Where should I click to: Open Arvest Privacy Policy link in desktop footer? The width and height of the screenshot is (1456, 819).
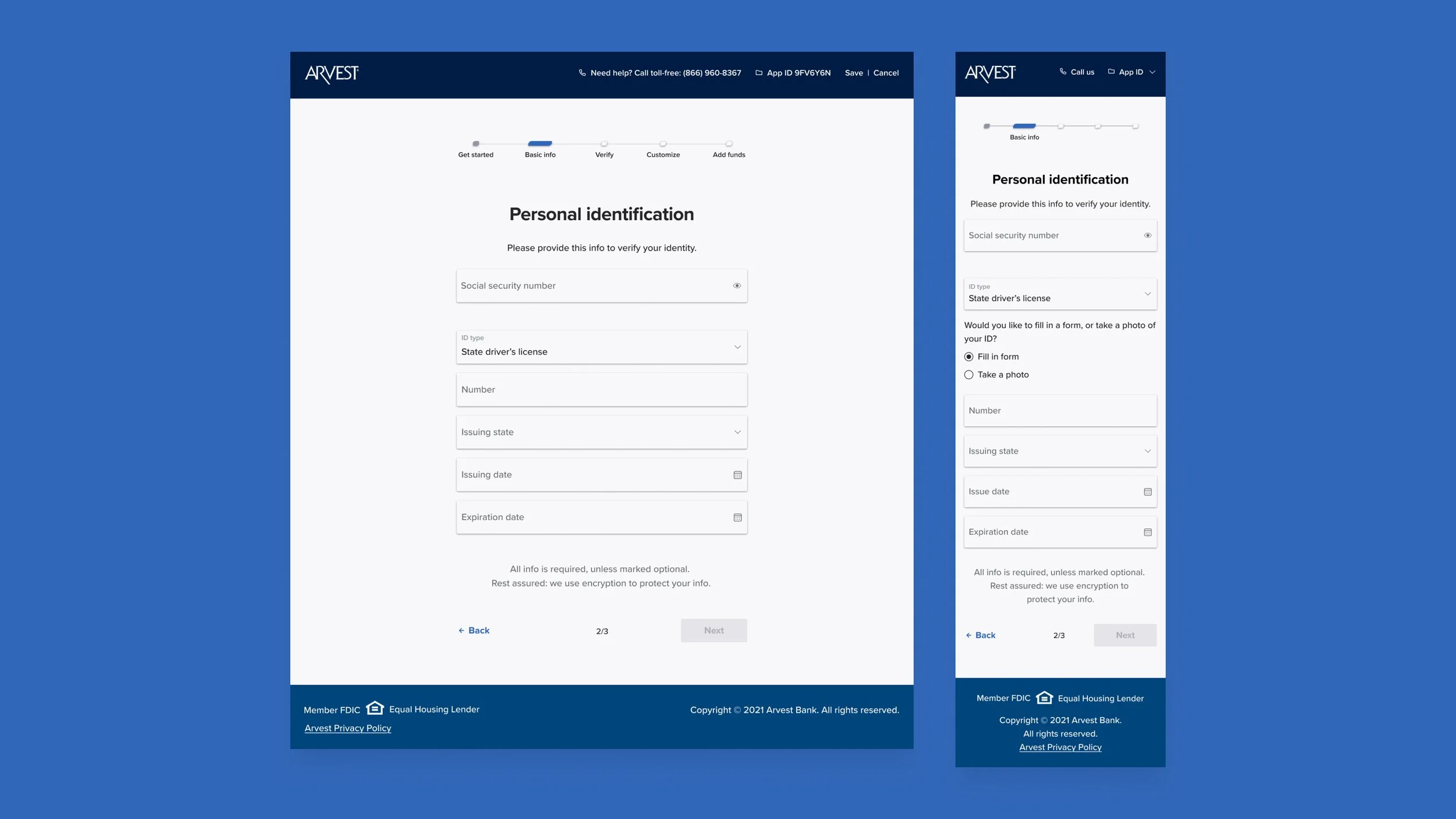348,728
